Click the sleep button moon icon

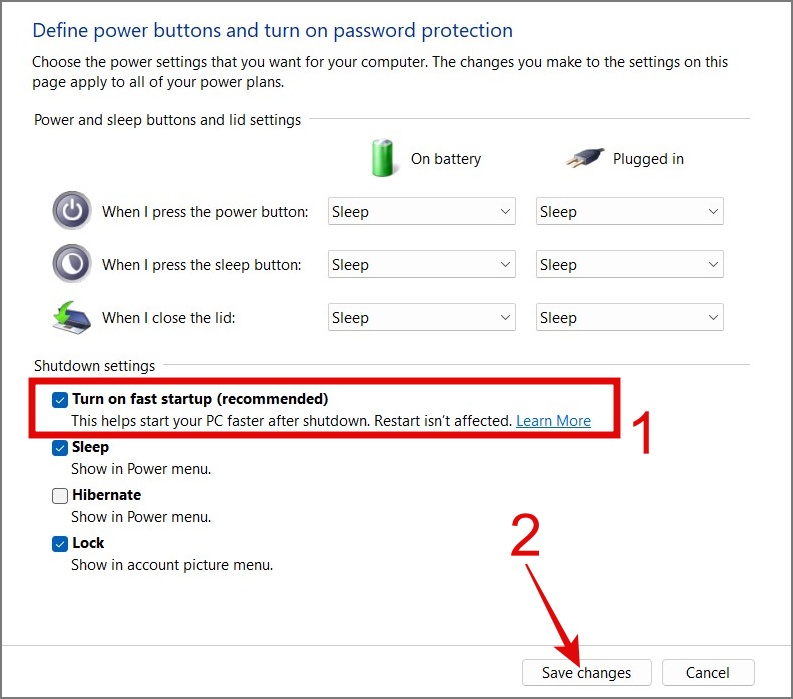[71, 264]
